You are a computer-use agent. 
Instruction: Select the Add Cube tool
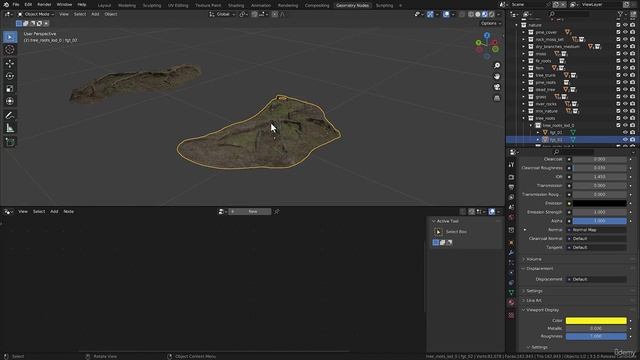pos(10,142)
